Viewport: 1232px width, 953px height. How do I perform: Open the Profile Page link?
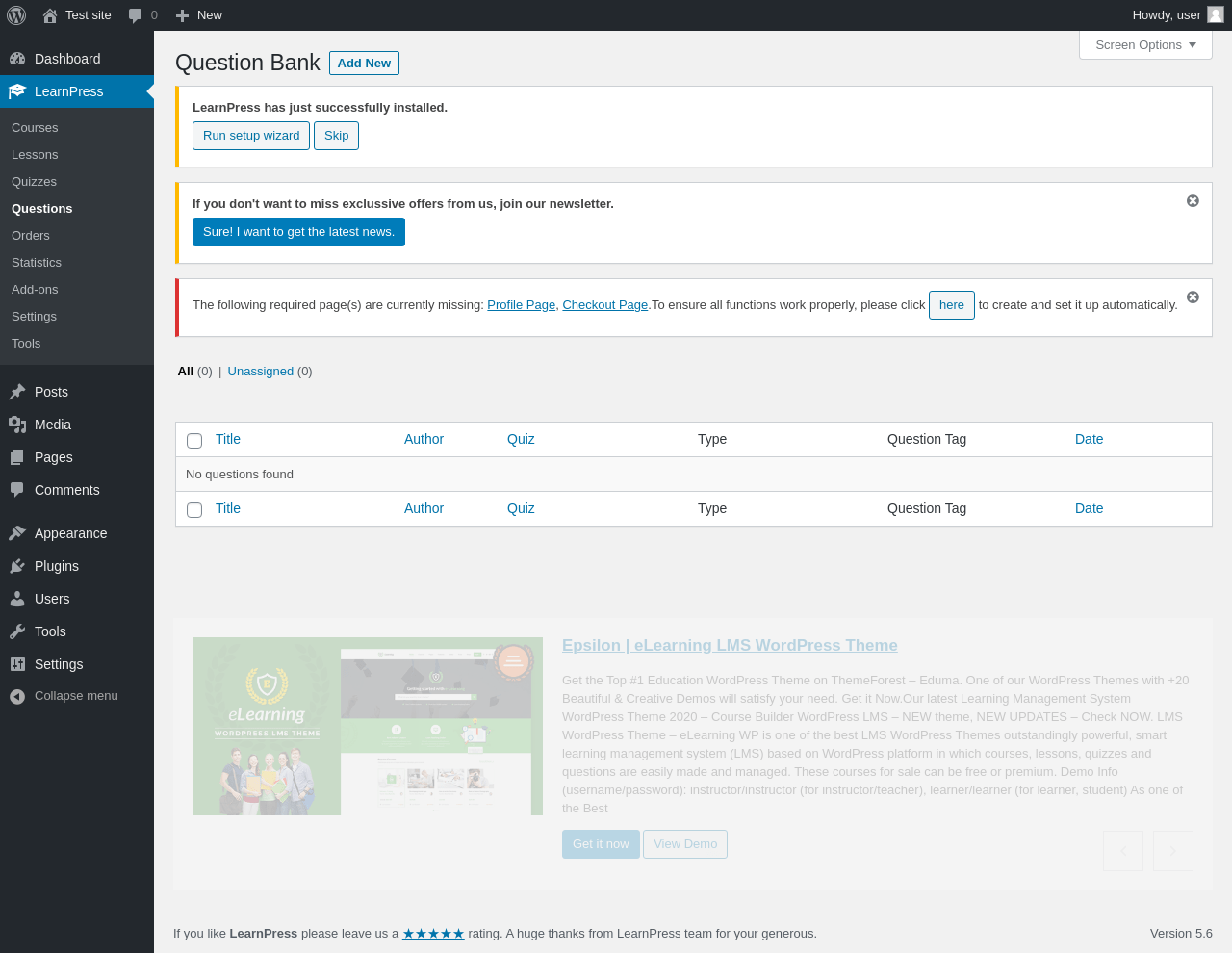pos(521,305)
